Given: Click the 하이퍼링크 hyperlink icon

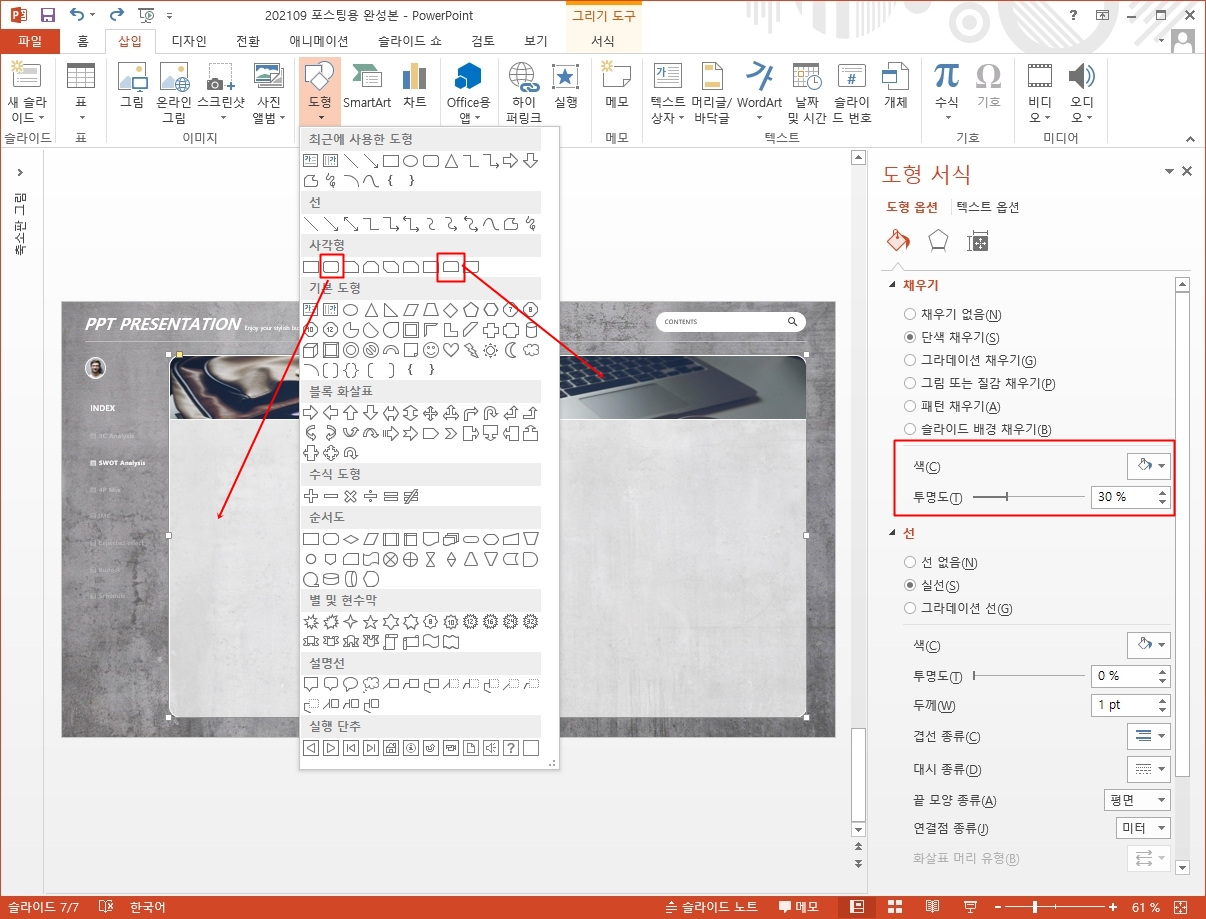Looking at the screenshot, I should click(523, 93).
